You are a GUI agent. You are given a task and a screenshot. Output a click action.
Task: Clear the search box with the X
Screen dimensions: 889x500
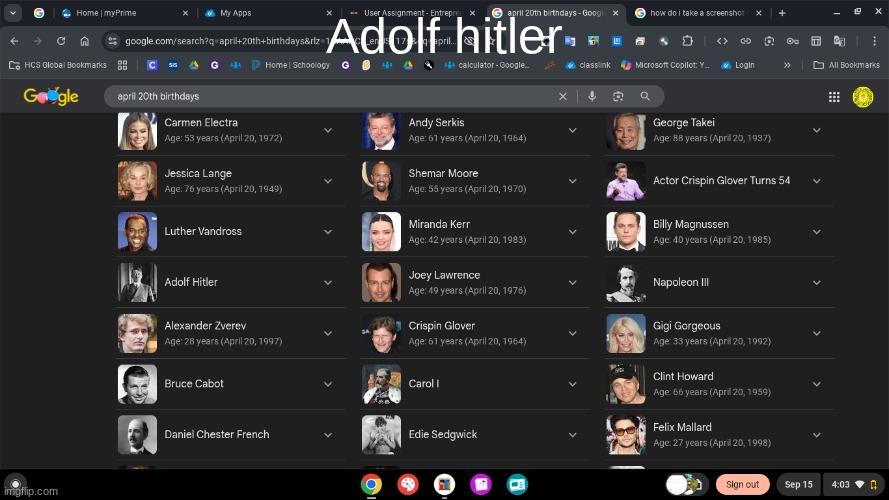click(562, 96)
